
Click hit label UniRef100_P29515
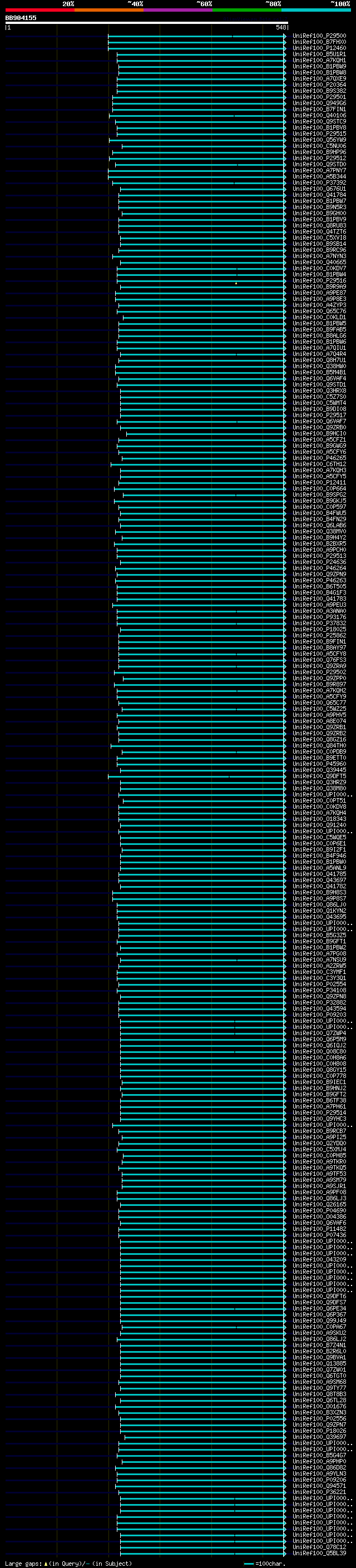click(x=319, y=134)
